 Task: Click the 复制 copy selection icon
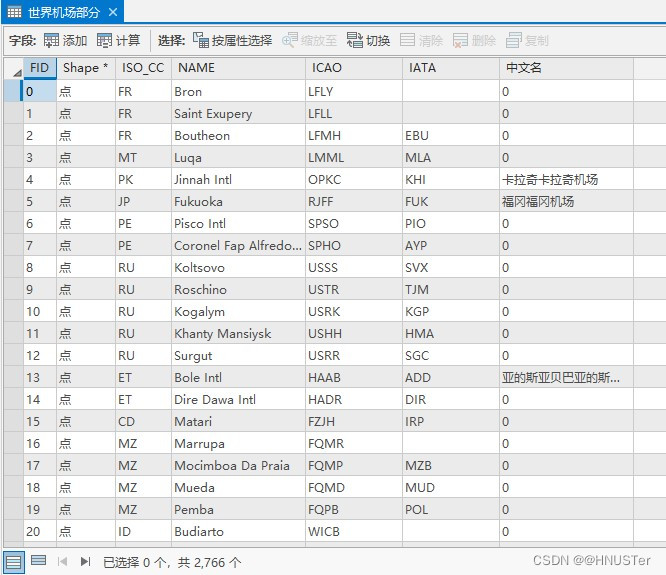[x=514, y=41]
